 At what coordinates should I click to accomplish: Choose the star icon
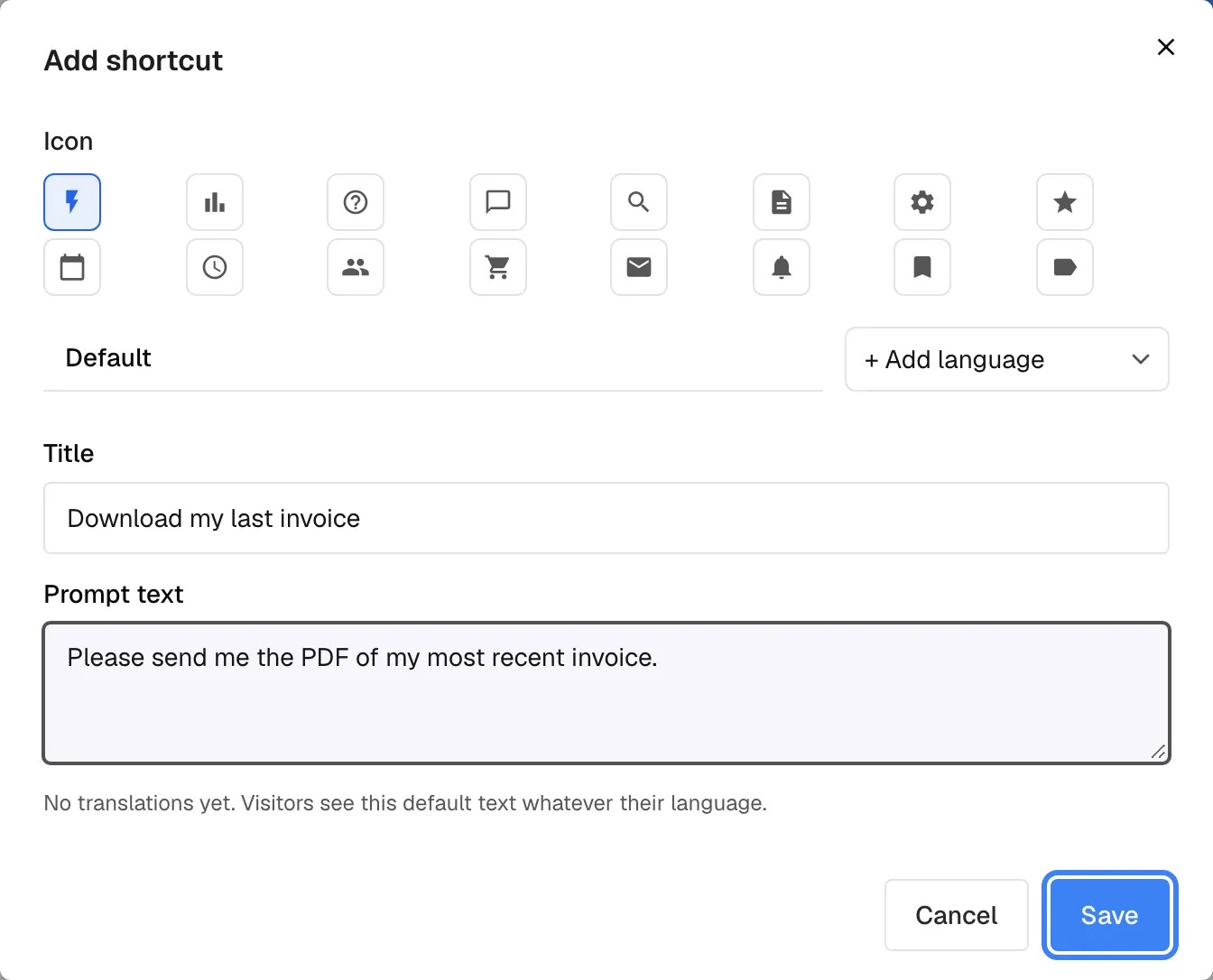click(x=1065, y=202)
